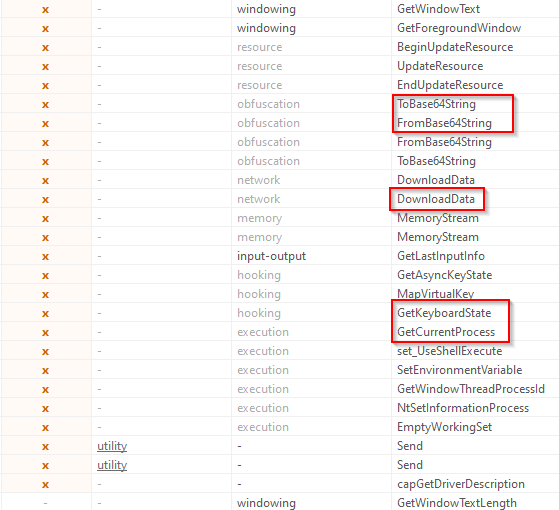Click the x flag in the UpdateResource row
The width and height of the screenshot is (559, 510).
[x=45, y=67]
